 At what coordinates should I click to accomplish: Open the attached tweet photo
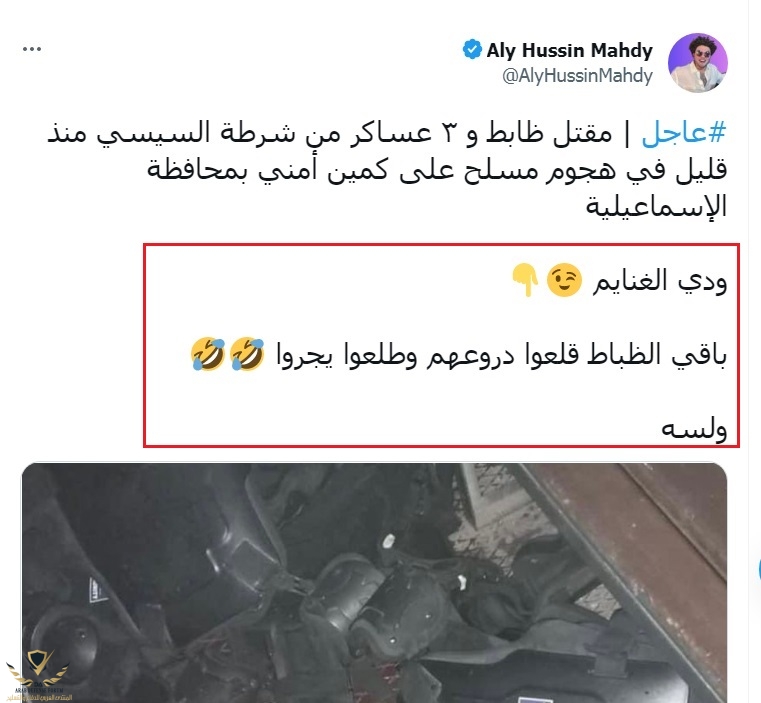point(374,583)
